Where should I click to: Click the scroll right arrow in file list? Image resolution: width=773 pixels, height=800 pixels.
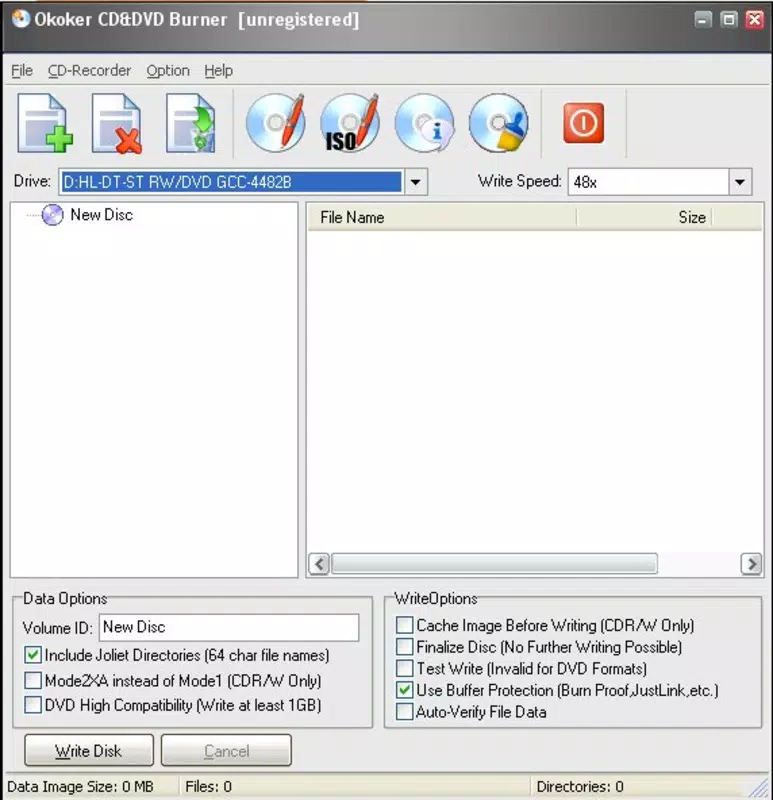751,564
